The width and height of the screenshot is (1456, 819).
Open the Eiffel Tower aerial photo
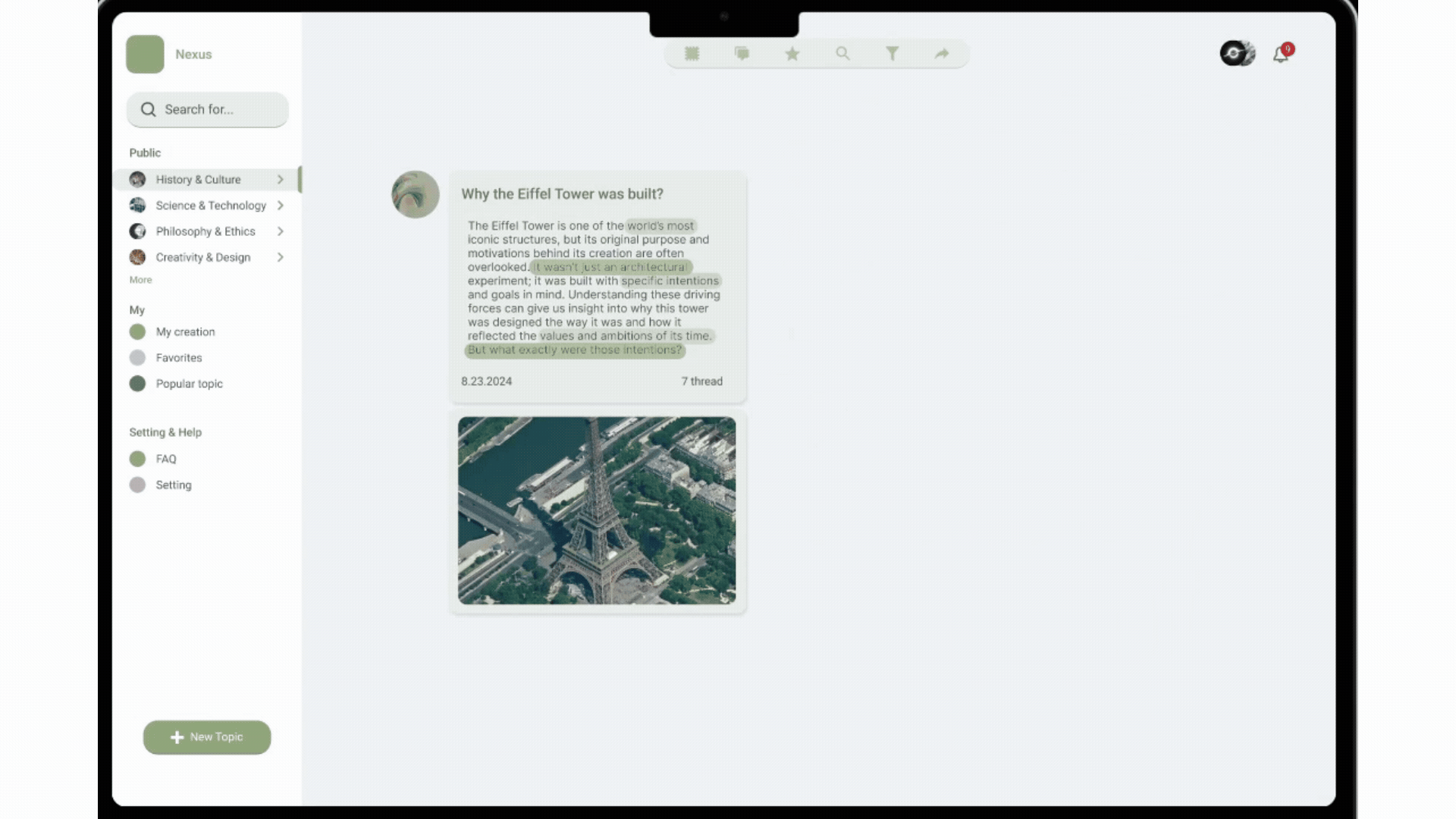coord(597,510)
